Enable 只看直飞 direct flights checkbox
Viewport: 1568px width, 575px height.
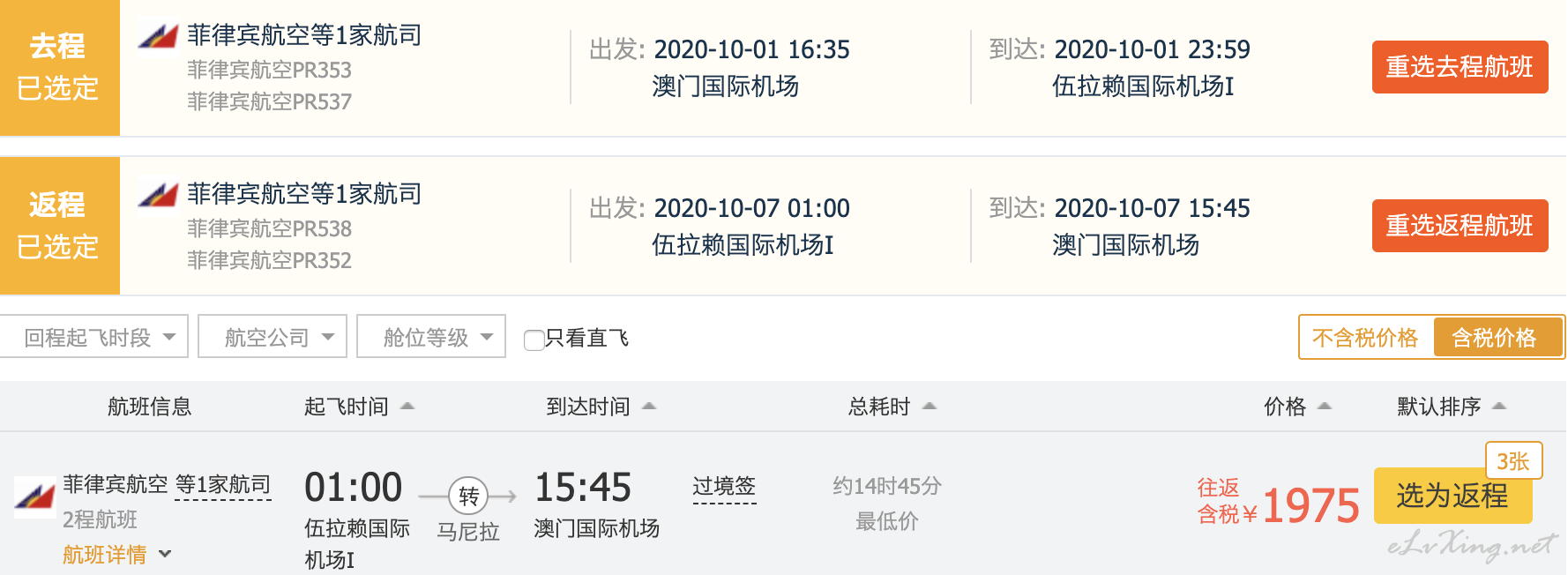pyautogui.click(x=534, y=340)
